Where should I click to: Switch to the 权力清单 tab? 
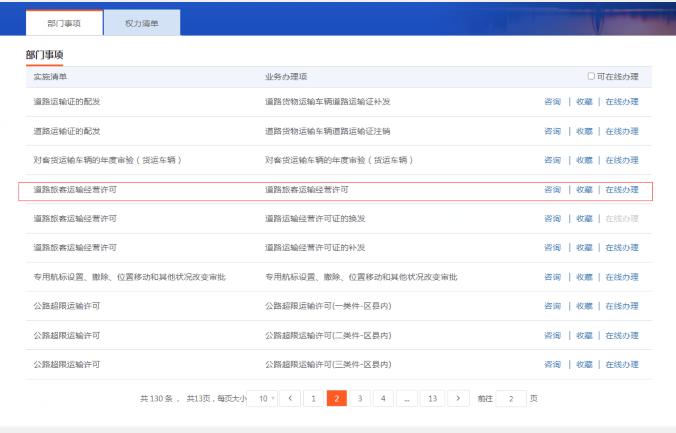142,23
